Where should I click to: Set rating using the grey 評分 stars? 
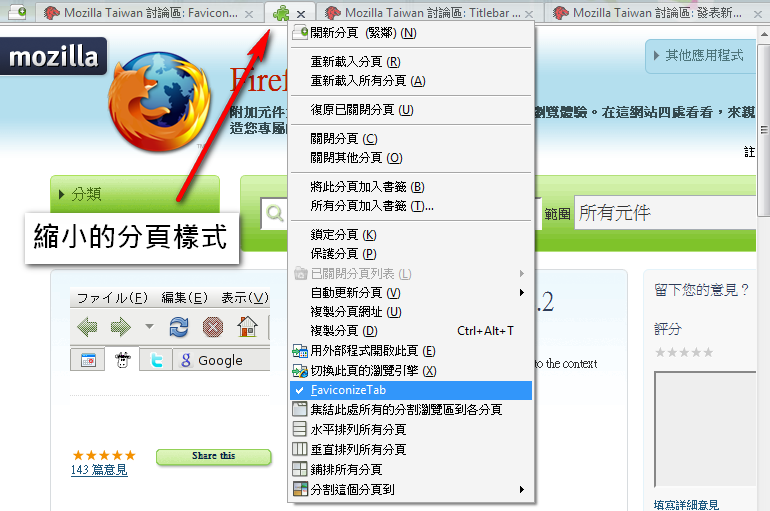[684, 352]
